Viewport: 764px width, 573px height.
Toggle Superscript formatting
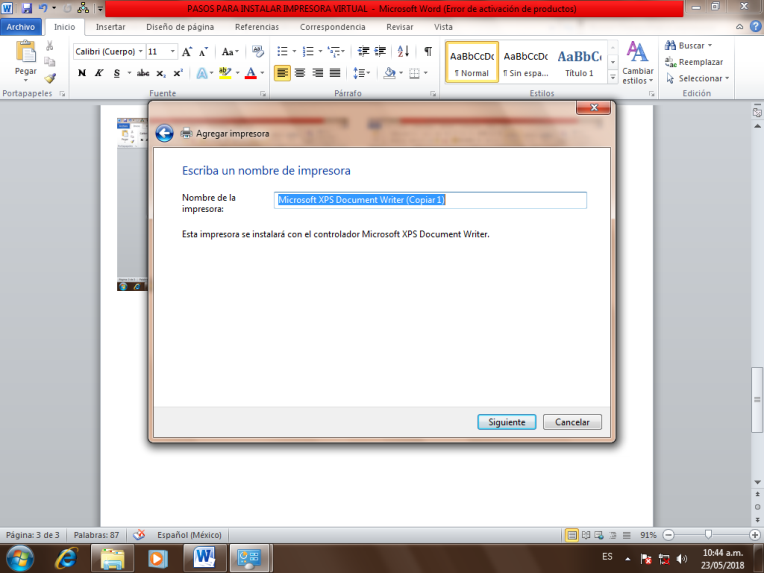(178, 73)
